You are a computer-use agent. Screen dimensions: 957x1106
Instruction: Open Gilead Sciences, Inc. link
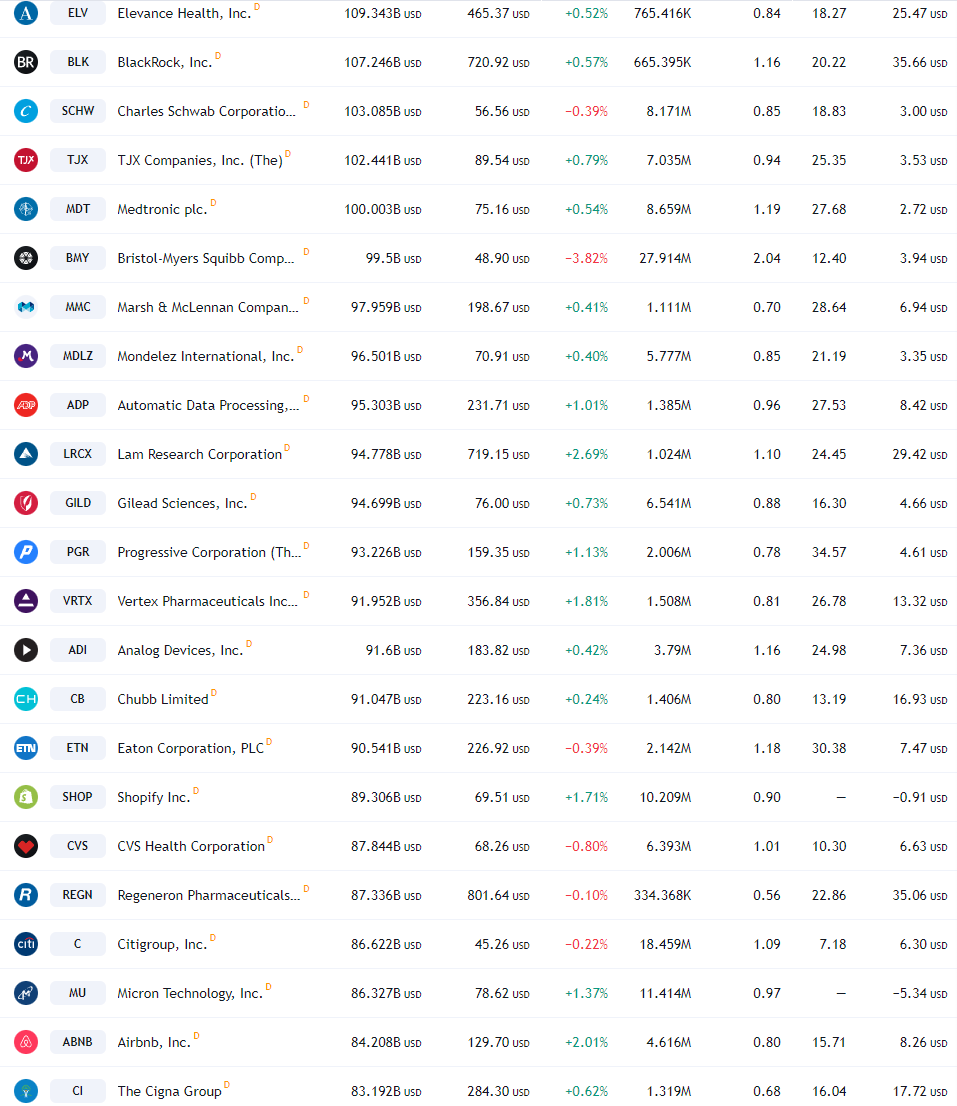(182, 504)
